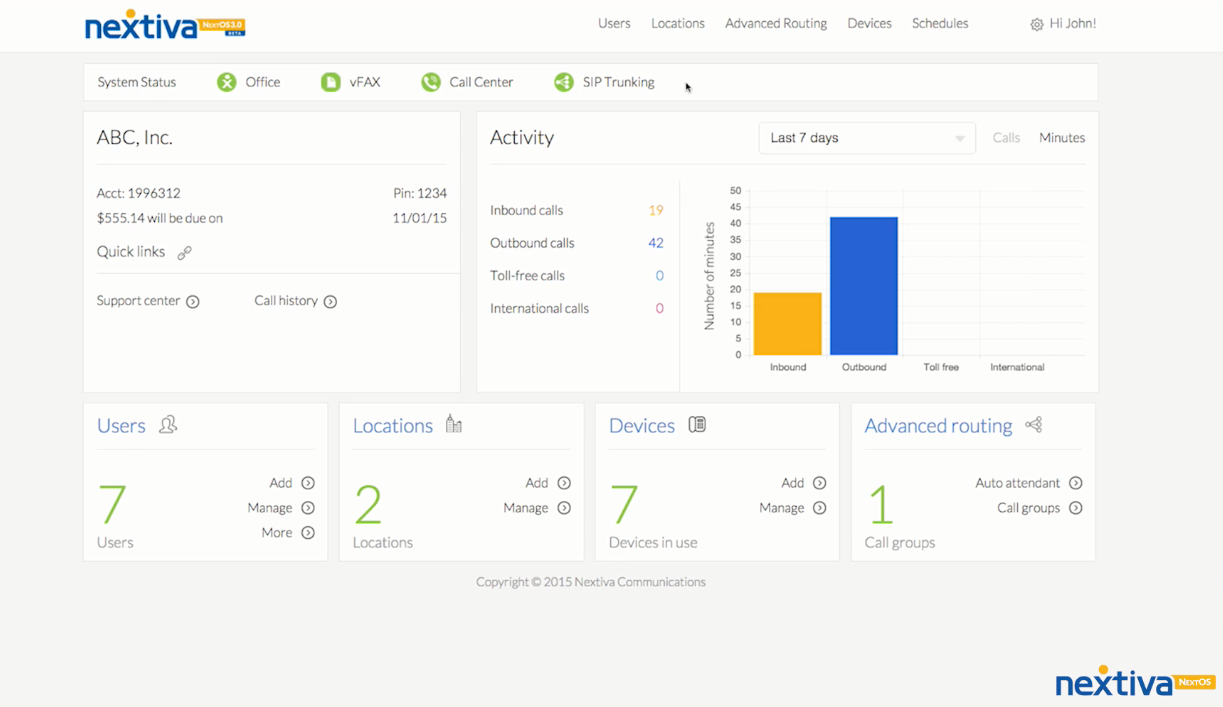
Task: Click the vFAX status icon
Action: (330, 82)
